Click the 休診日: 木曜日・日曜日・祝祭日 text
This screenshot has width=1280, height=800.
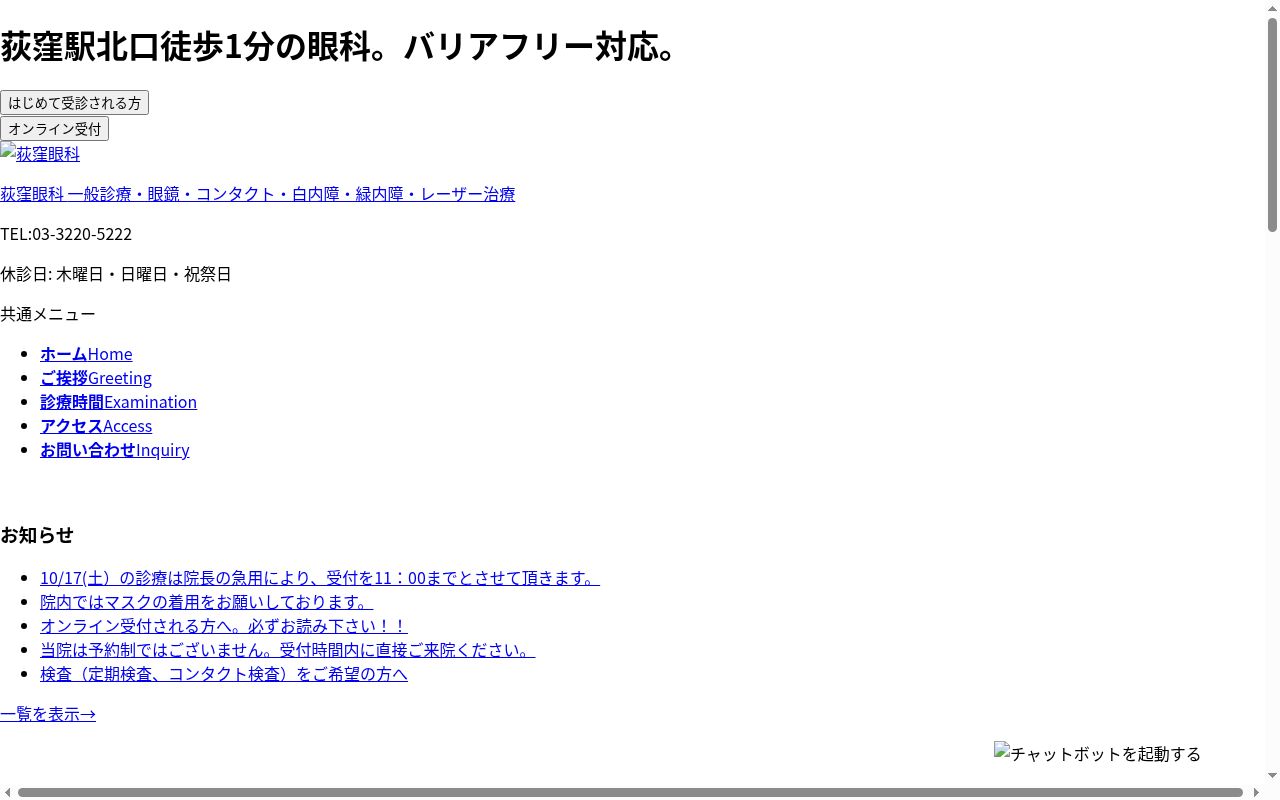pyautogui.click(x=116, y=274)
